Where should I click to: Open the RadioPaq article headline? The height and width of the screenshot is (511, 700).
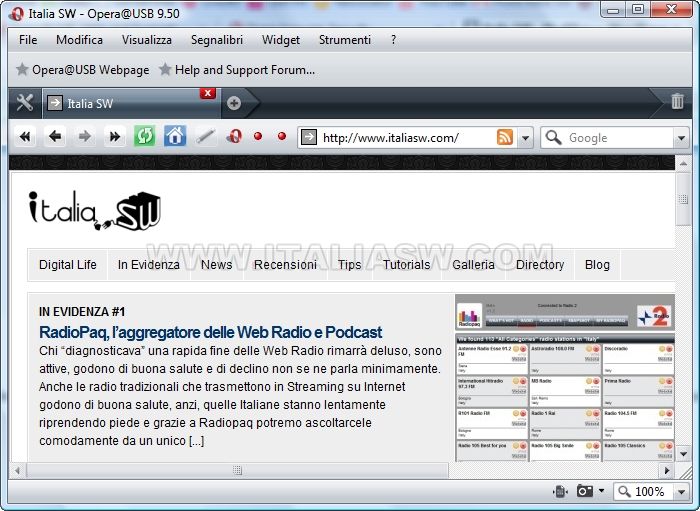(211, 332)
